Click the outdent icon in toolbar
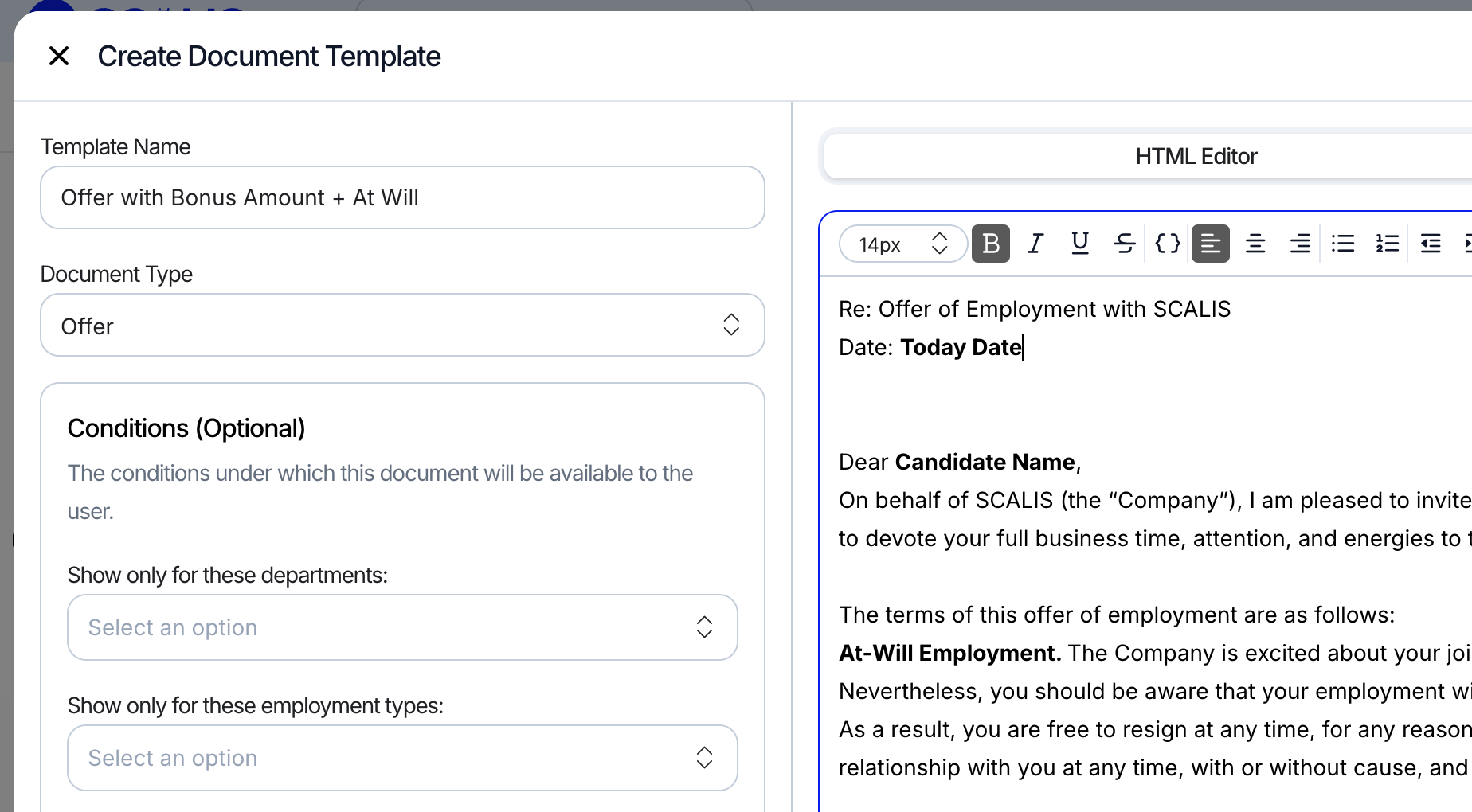Viewport: 1472px width, 812px height. click(1431, 244)
